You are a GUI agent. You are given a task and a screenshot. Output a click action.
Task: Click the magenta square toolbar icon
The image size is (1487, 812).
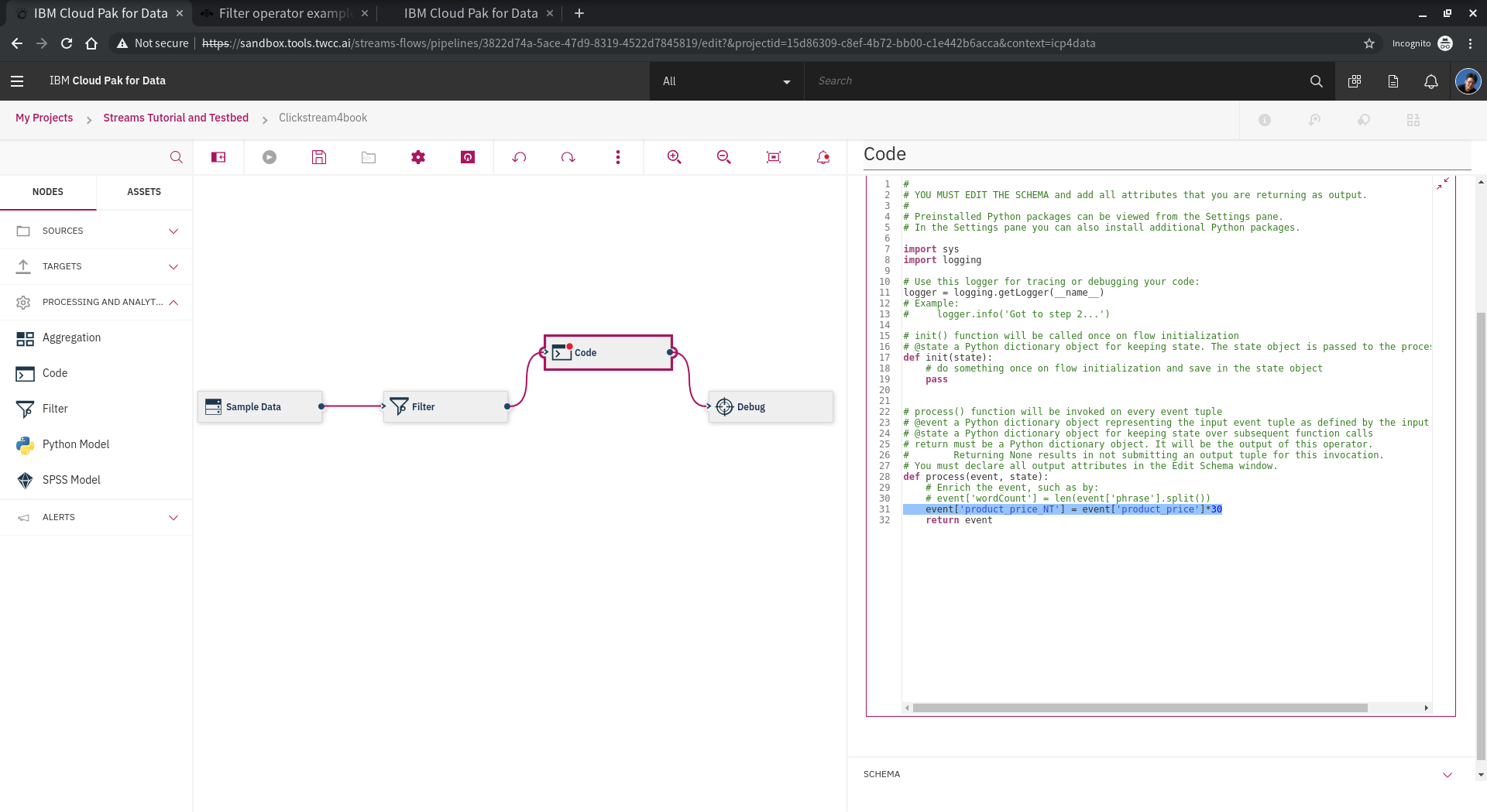(468, 157)
